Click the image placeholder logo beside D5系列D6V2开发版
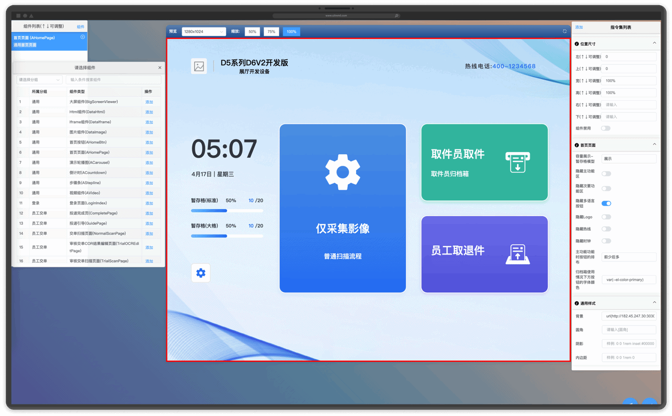Screen dimensions: 672x416 (x=200, y=66)
